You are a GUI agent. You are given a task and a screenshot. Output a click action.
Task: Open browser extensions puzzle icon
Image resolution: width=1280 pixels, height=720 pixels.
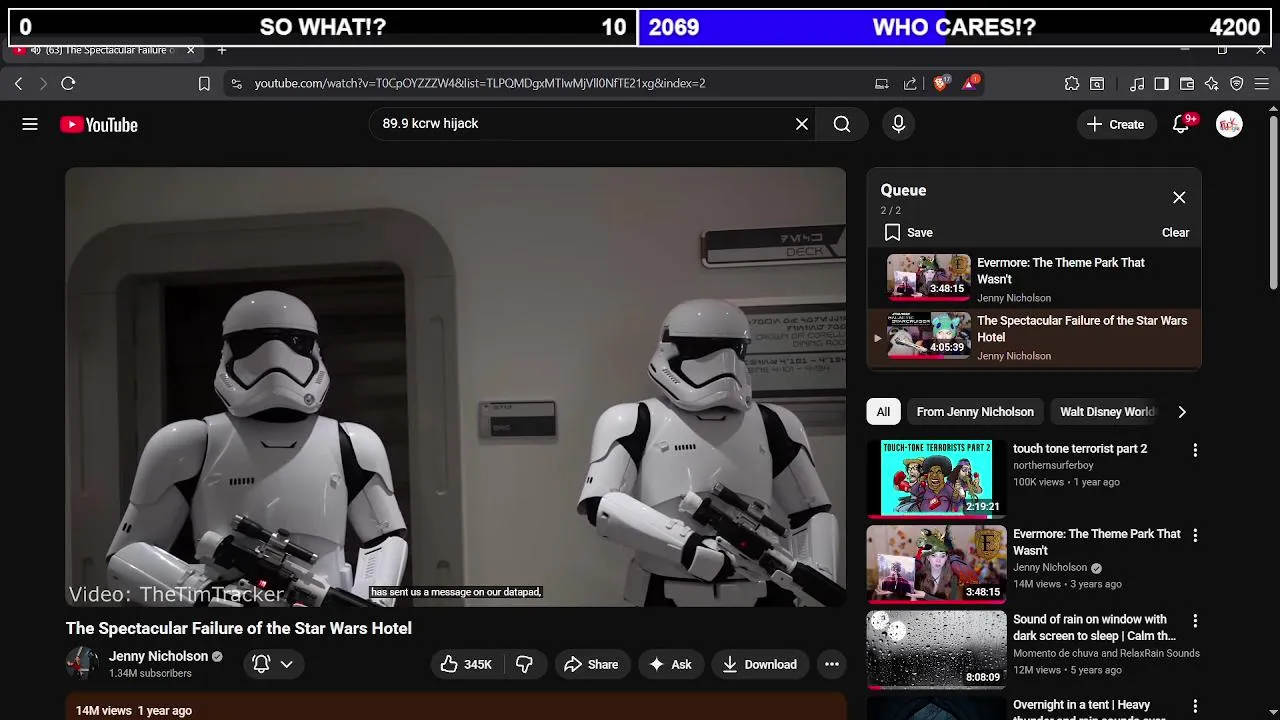[1072, 84]
